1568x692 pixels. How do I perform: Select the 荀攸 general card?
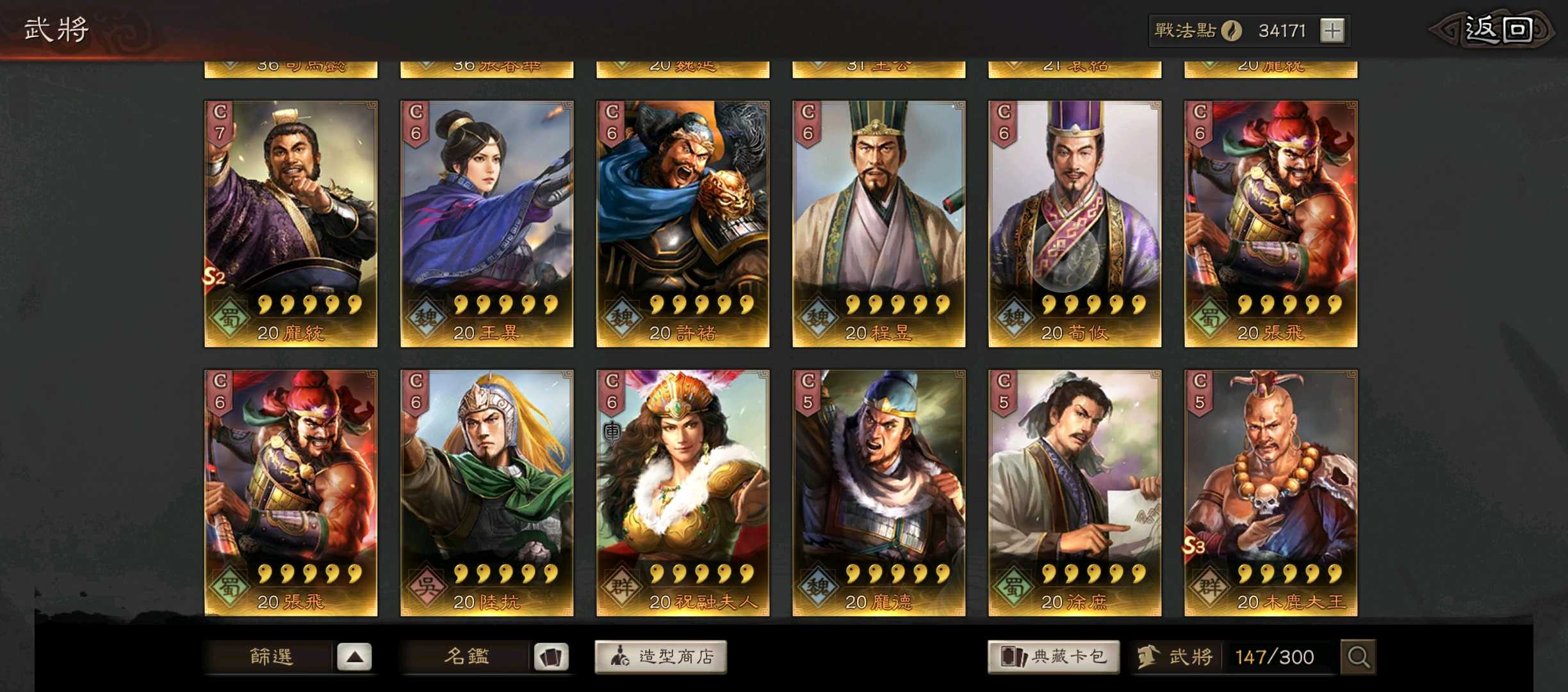click(1075, 224)
